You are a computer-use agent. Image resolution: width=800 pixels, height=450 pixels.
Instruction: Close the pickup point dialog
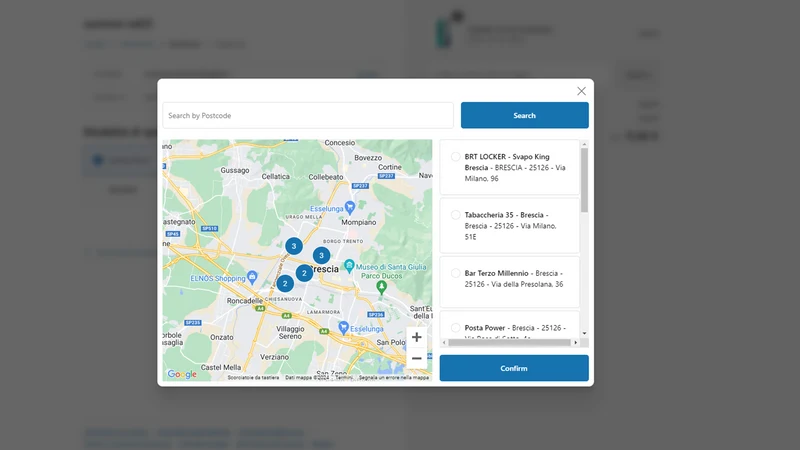(581, 91)
